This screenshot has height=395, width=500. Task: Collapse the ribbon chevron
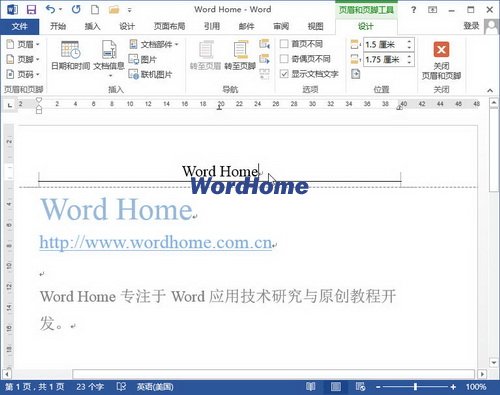pyautogui.click(x=490, y=90)
